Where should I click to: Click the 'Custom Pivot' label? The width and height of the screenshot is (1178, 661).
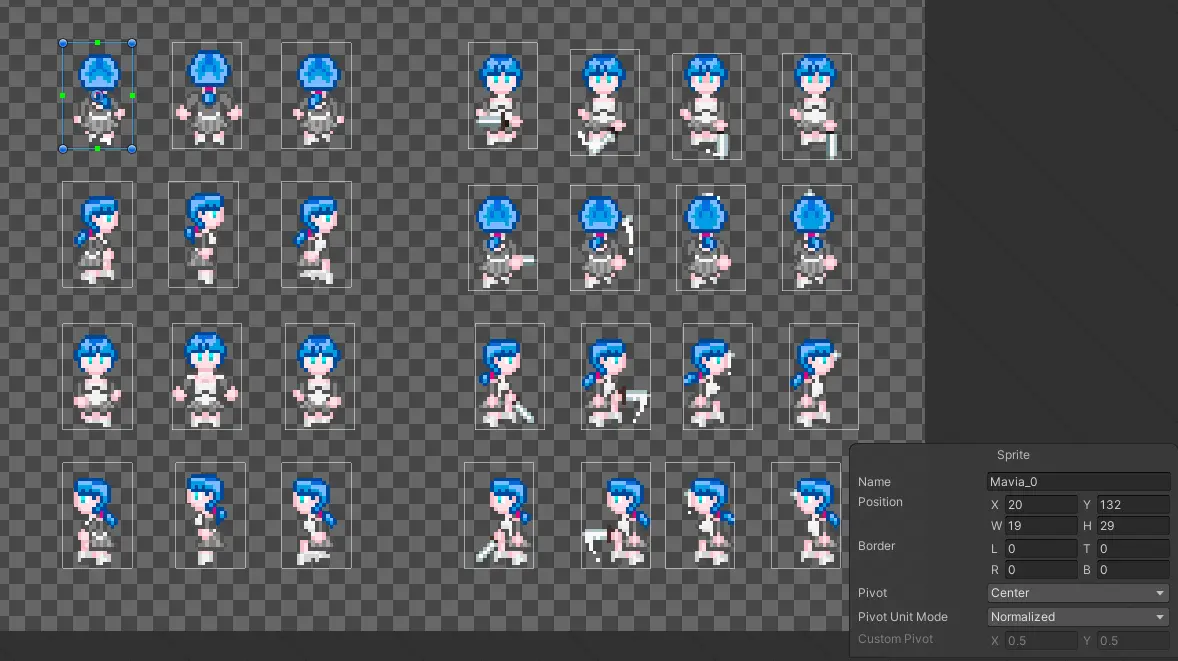896,639
